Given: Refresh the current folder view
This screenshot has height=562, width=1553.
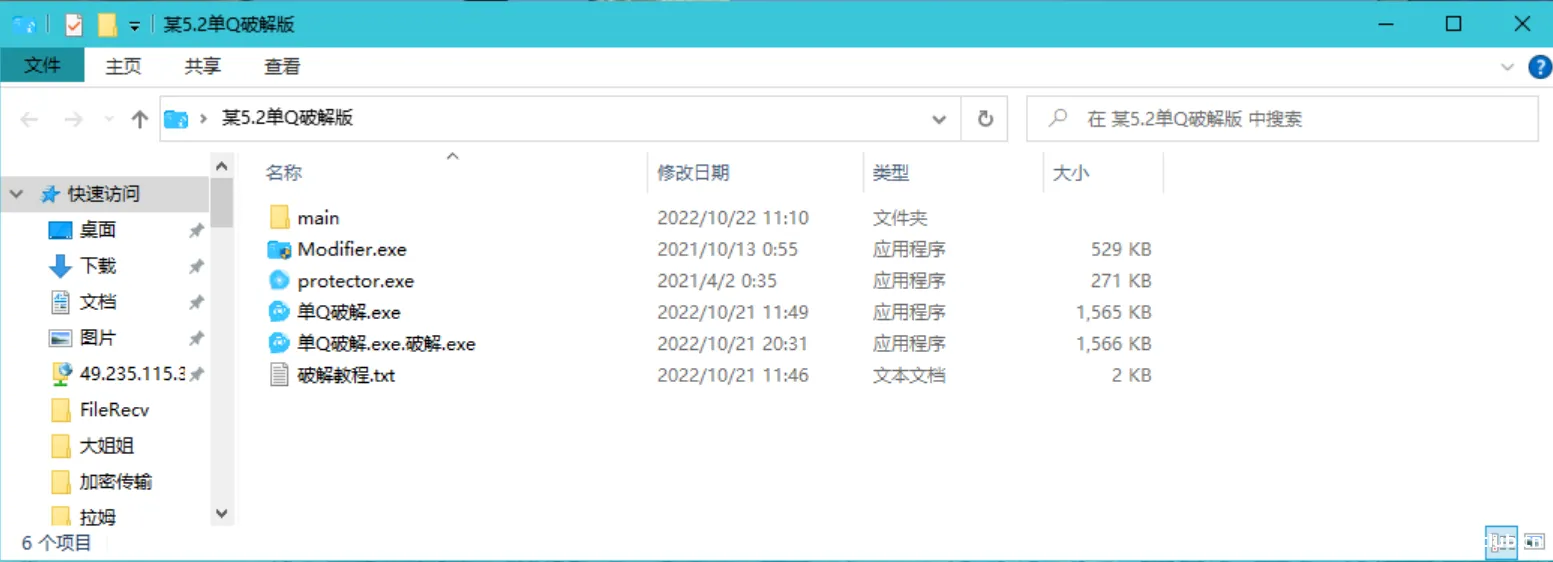Looking at the screenshot, I should tap(985, 119).
